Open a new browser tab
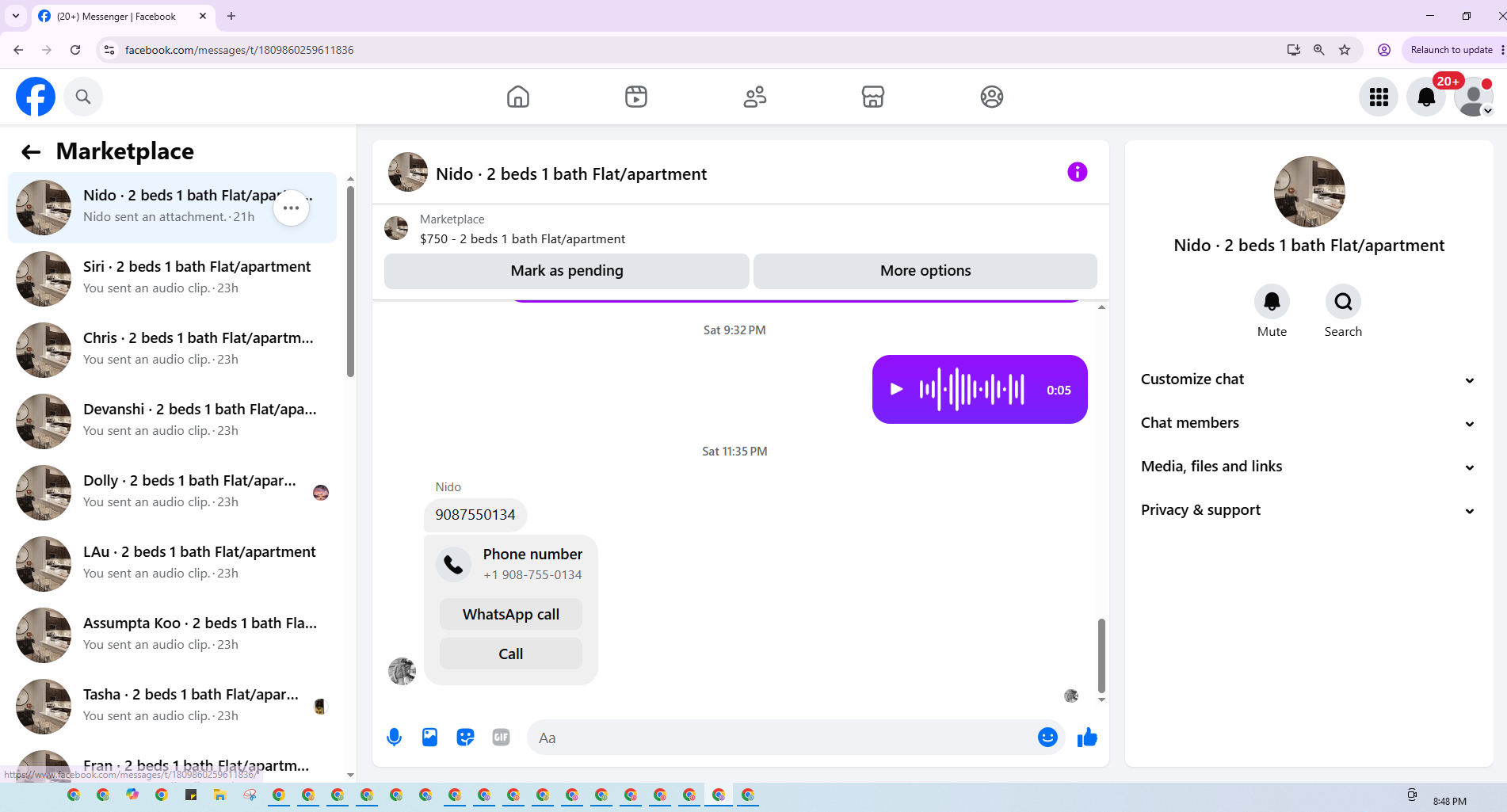This screenshot has width=1507, height=812. 231,16
